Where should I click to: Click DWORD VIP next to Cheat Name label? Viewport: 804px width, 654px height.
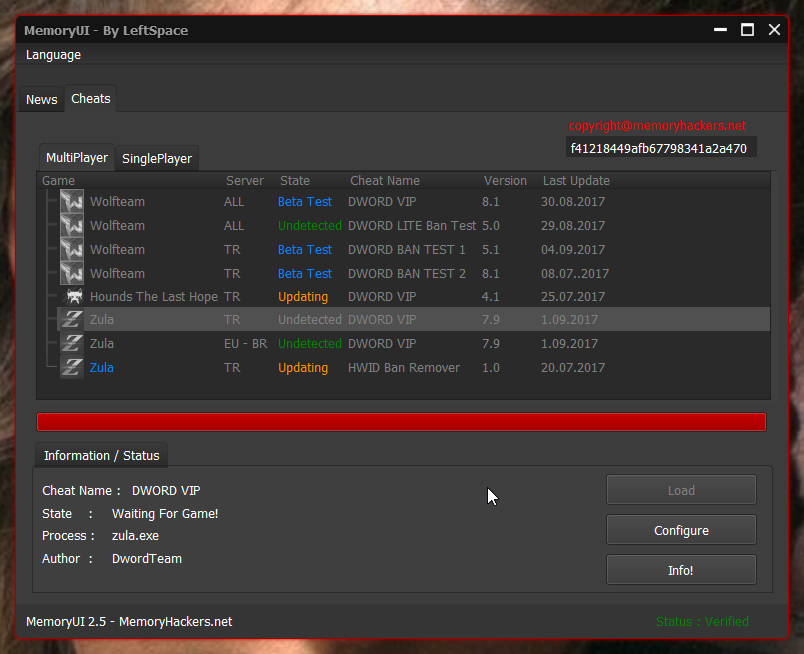pyautogui.click(x=166, y=490)
